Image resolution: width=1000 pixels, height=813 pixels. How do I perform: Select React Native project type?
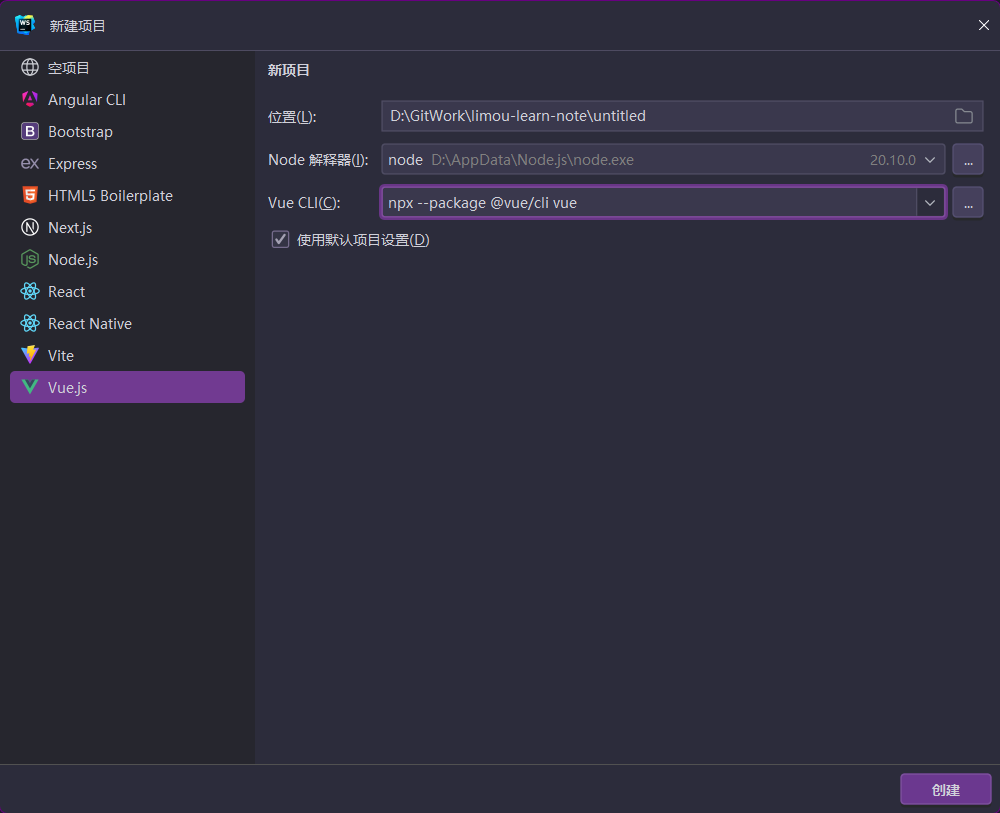[90, 324]
